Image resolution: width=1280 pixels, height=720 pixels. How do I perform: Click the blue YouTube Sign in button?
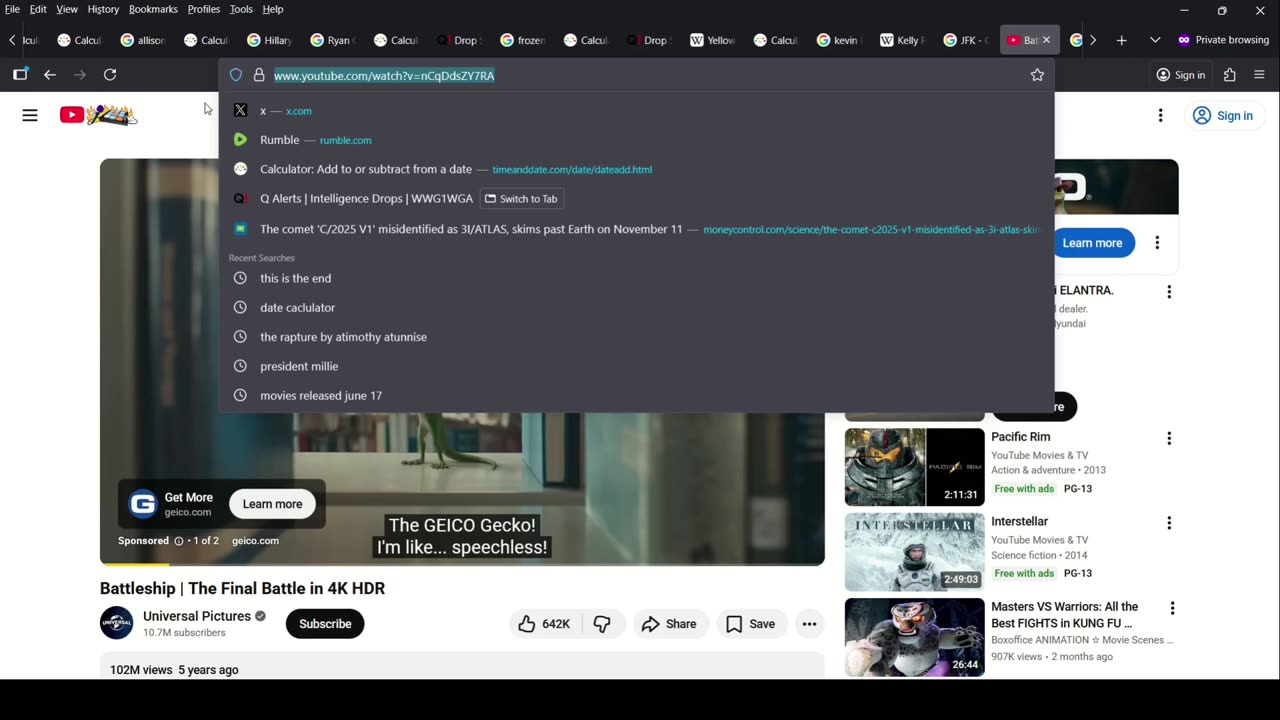point(1223,116)
